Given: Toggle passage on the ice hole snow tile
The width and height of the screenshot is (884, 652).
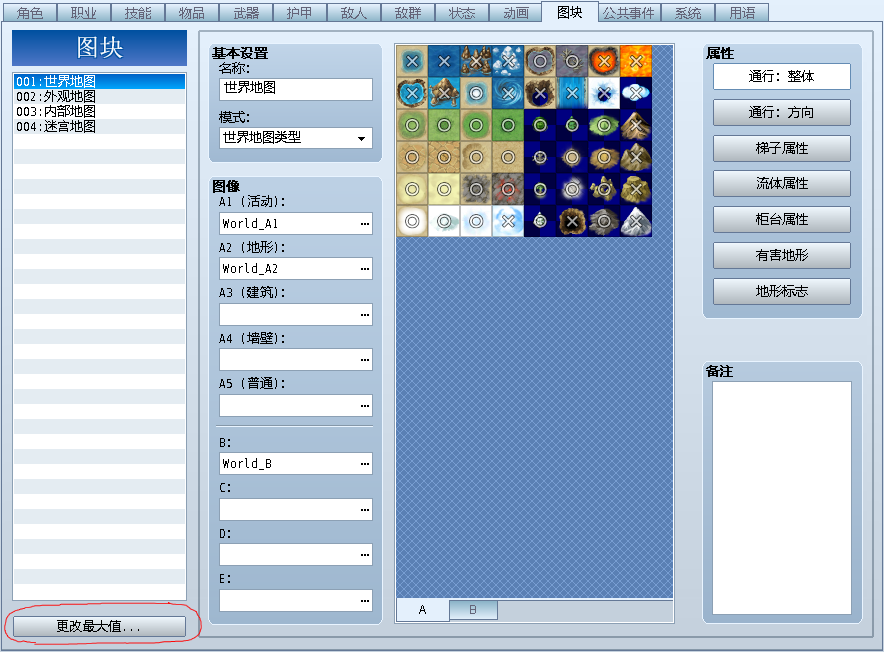Looking at the screenshot, I should (x=604, y=93).
